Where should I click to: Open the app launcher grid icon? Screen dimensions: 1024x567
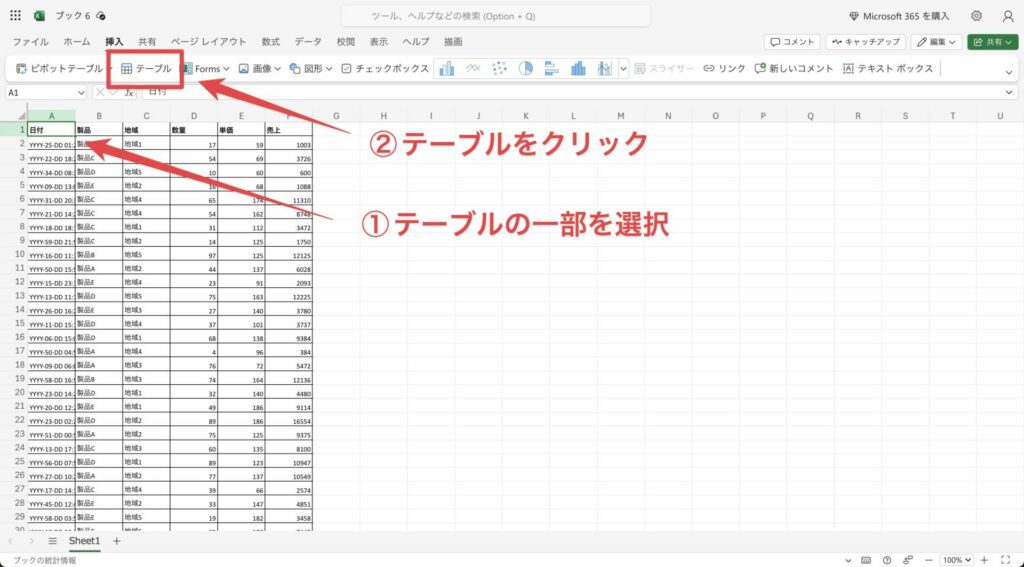pyautogui.click(x=16, y=16)
